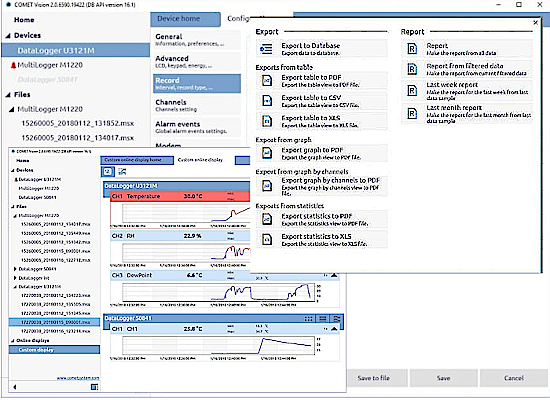Select Custom display in small window

pyautogui.click(x=54, y=350)
